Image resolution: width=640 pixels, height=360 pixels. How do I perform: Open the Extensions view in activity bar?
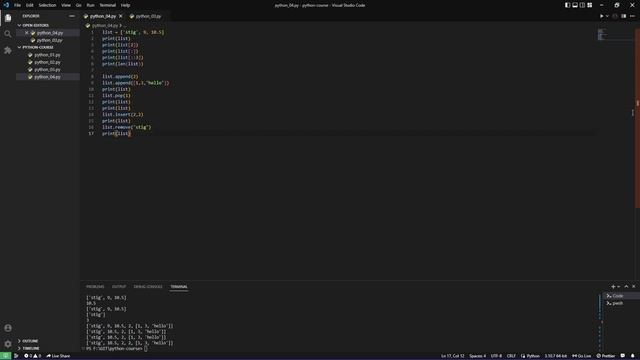(8, 50)
